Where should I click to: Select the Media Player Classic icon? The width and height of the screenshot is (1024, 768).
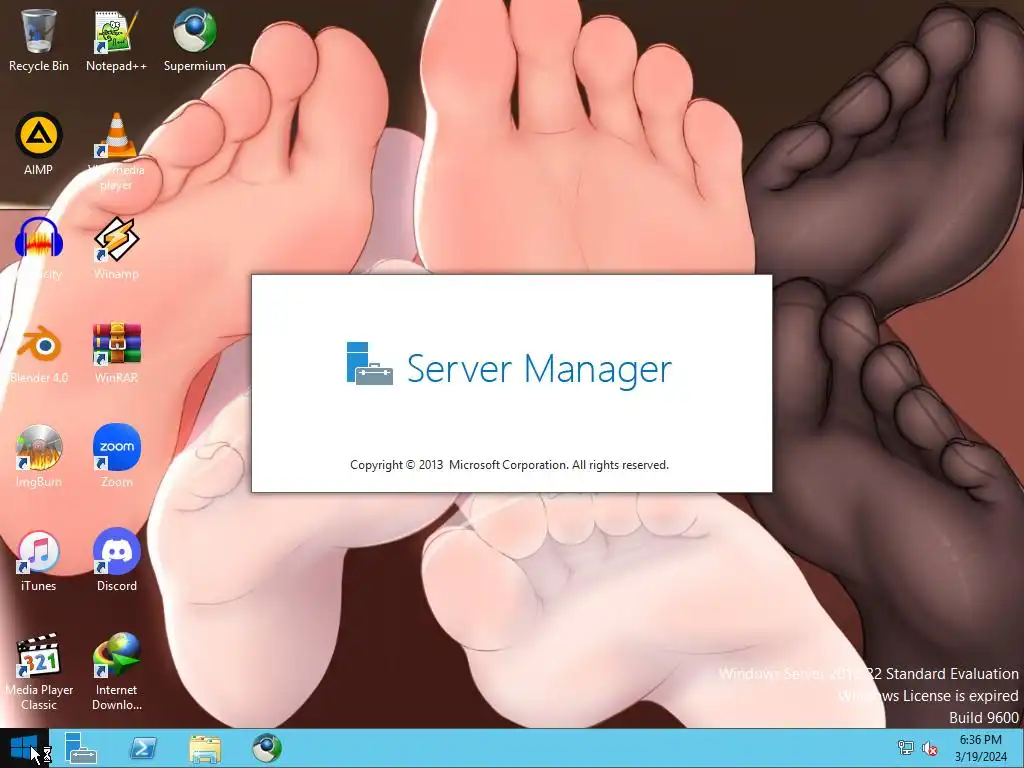coord(39,655)
